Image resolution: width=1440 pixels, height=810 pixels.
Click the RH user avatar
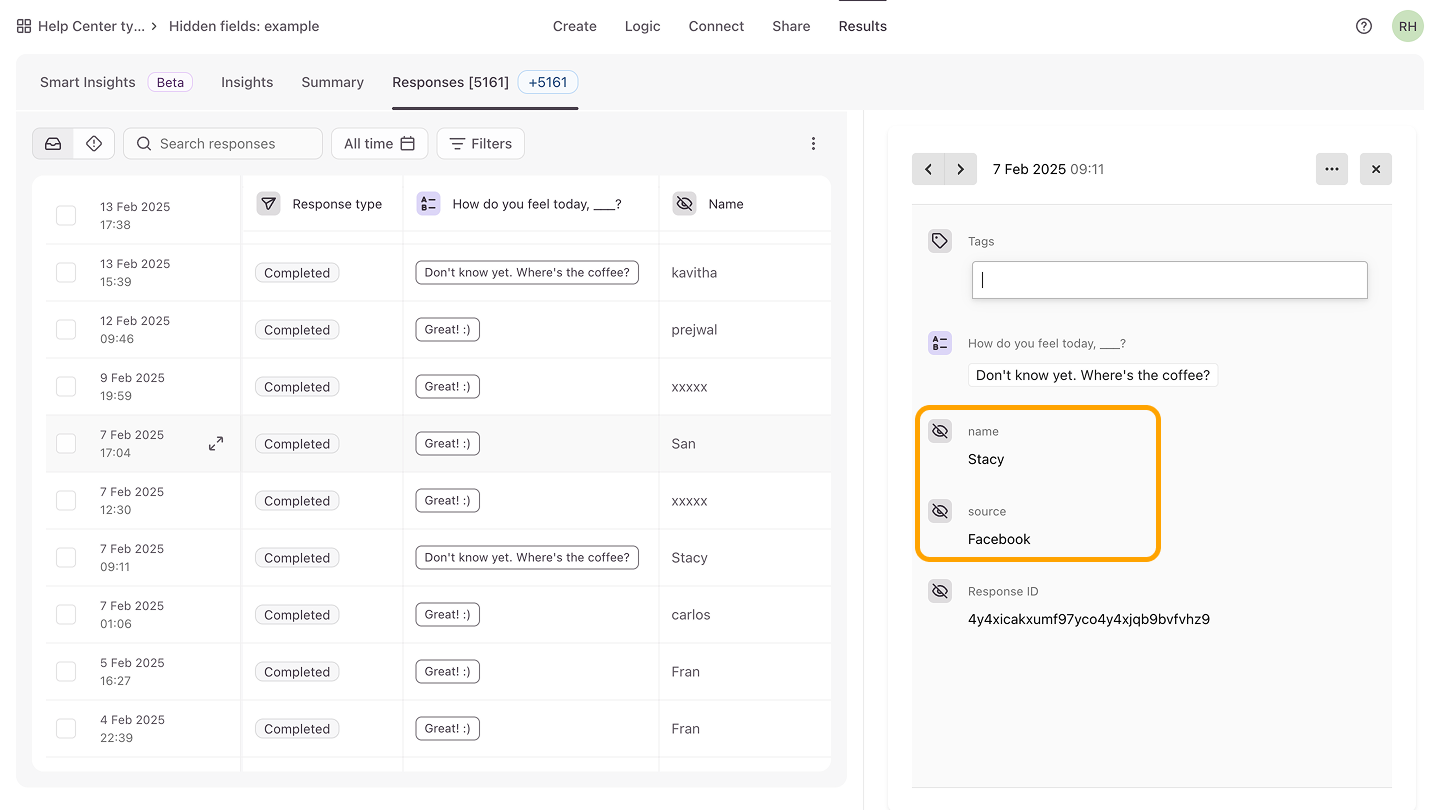[x=1408, y=26]
